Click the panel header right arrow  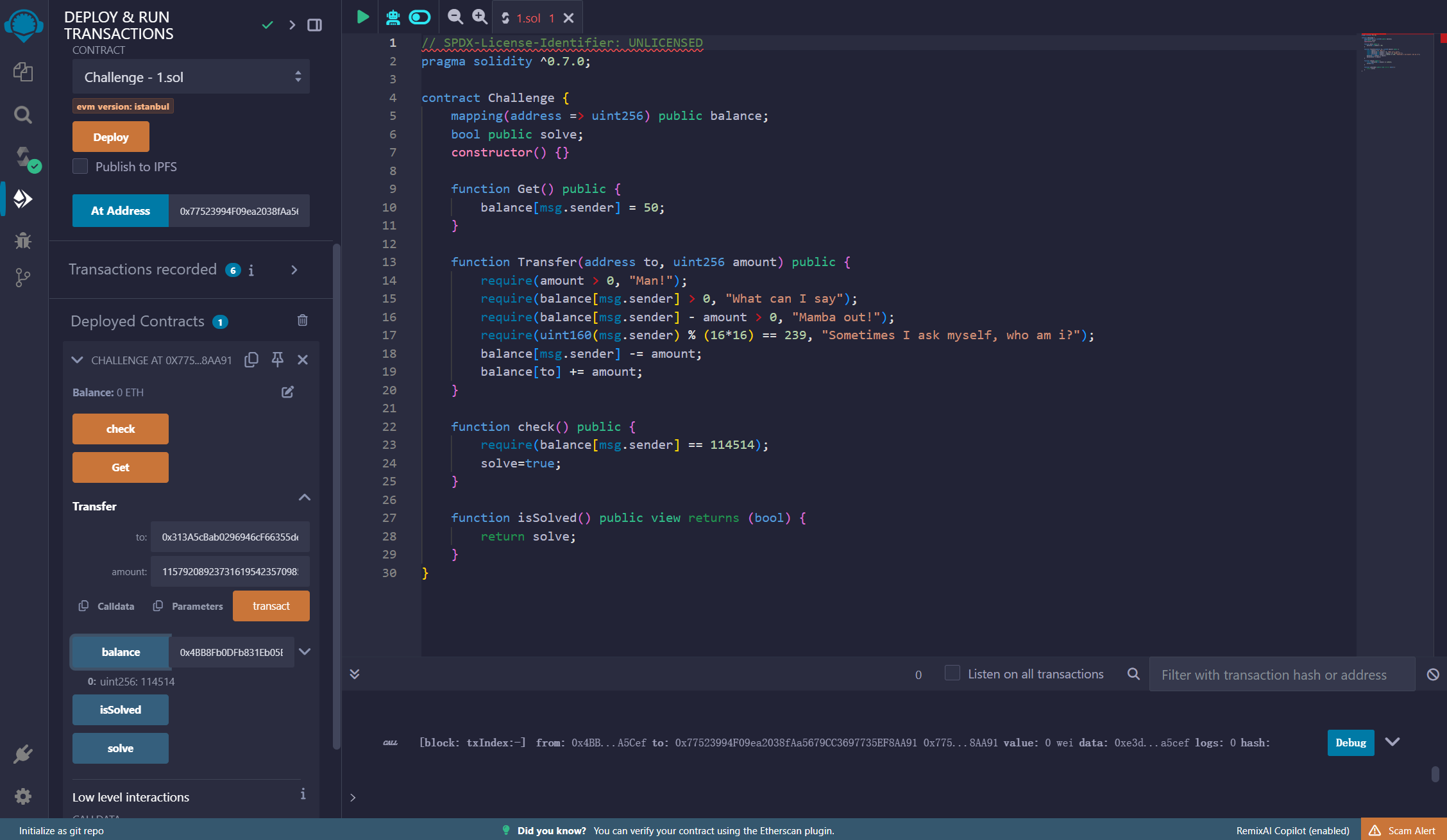(x=292, y=25)
